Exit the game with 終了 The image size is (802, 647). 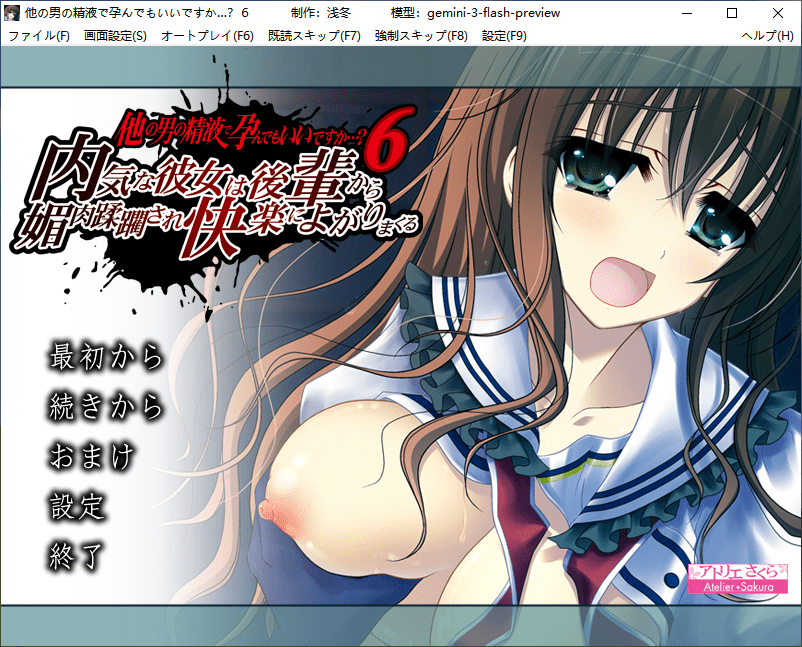click(77, 556)
